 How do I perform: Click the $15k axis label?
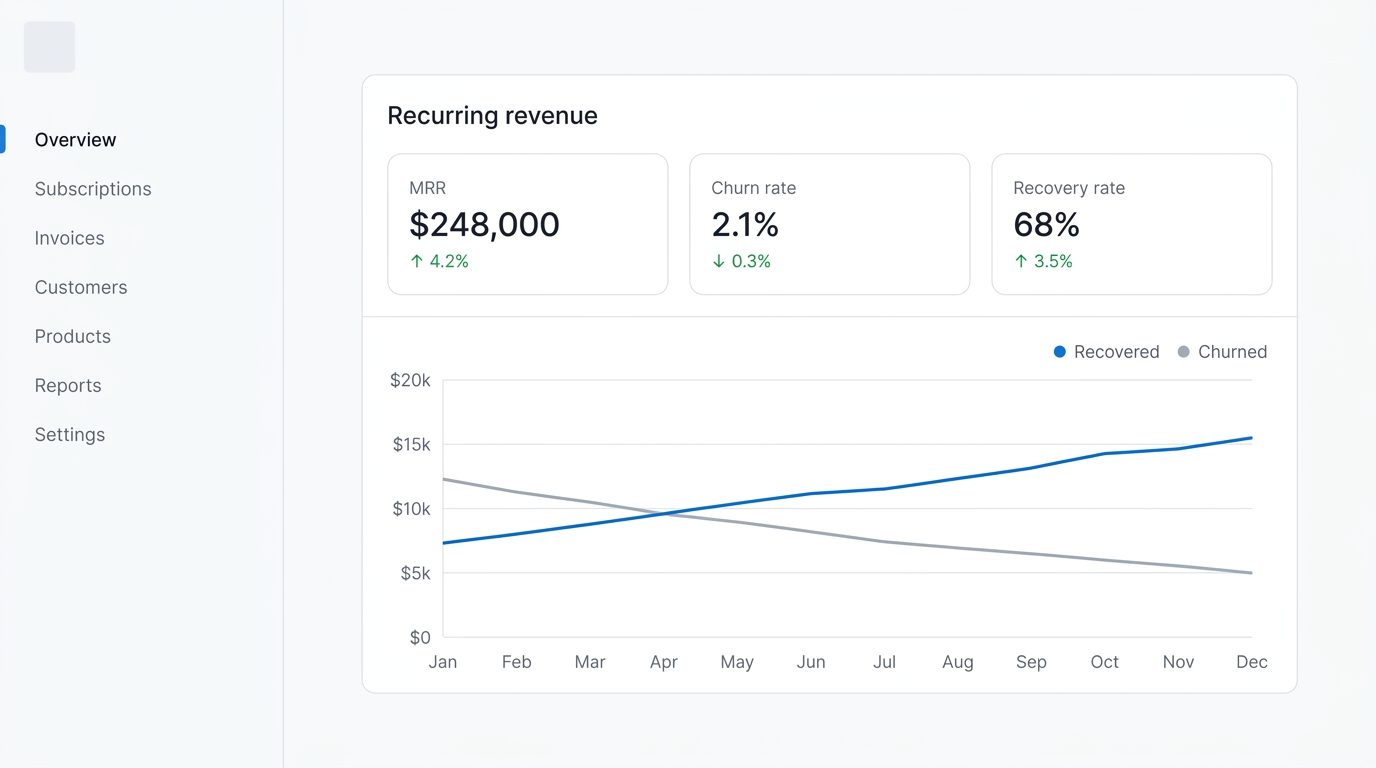click(x=411, y=445)
